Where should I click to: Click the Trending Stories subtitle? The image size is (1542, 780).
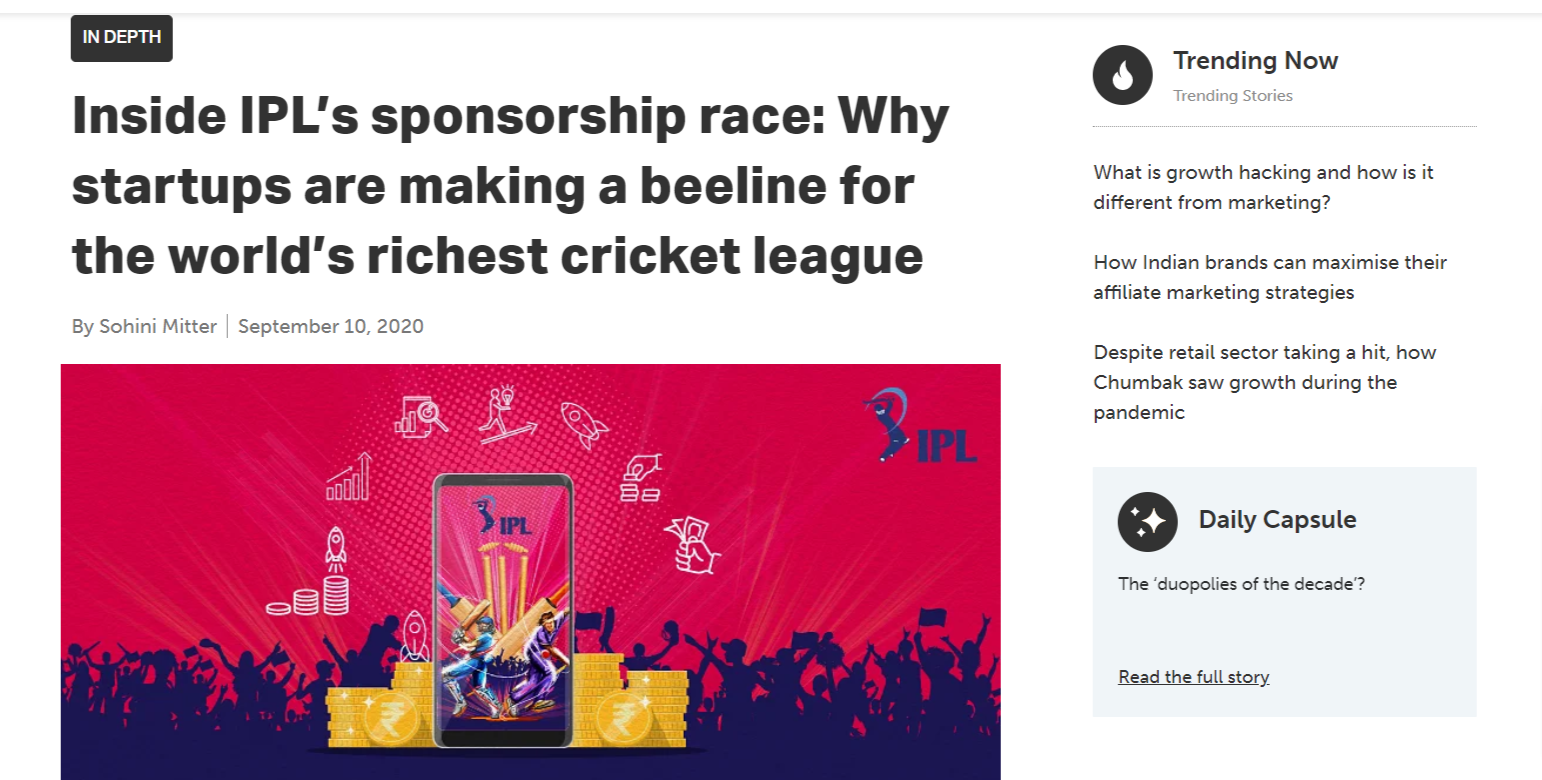coord(1232,96)
